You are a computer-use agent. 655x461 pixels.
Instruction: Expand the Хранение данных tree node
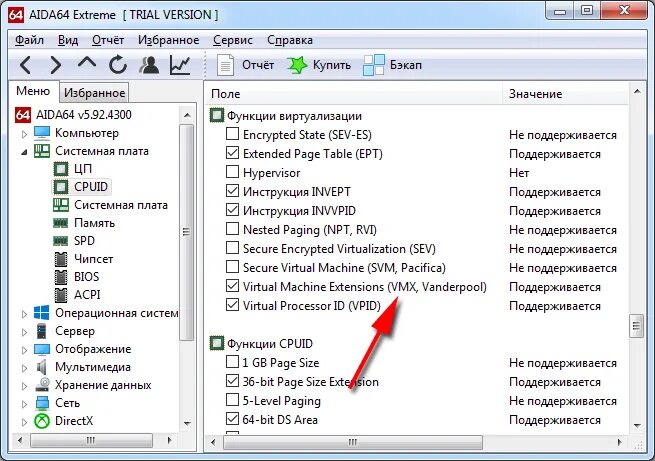(24, 386)
